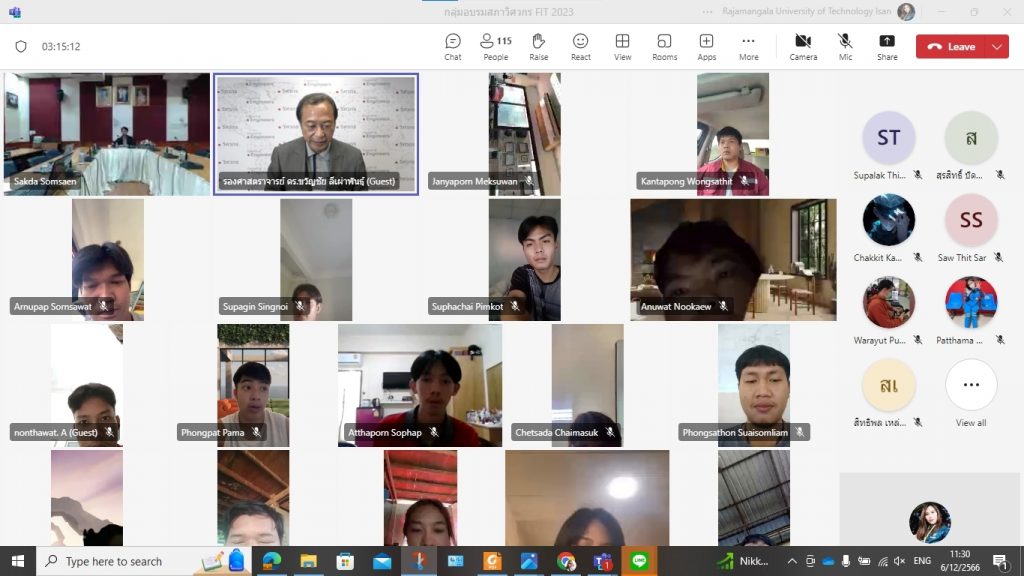This screenshot has width=1024, height=576.
Task: Share your screen with Share button
Action: click(887, 46)
